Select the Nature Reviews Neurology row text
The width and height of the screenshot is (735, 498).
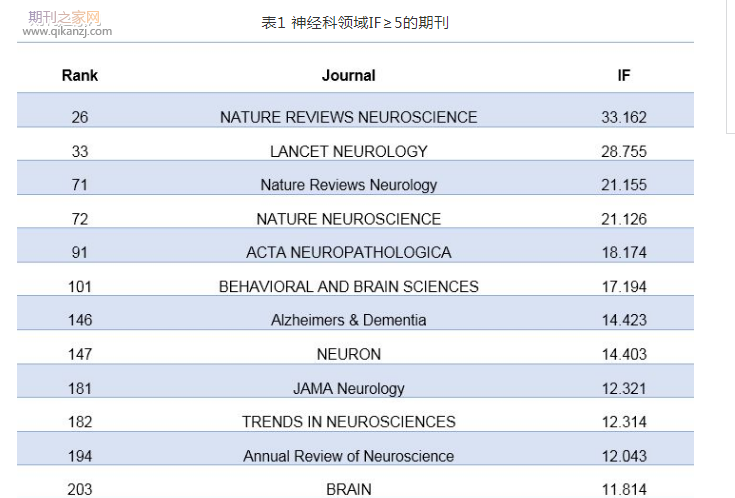349,185
